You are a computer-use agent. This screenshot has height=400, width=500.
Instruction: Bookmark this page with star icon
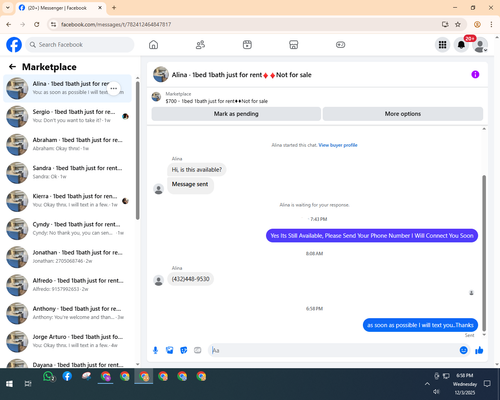458,24
